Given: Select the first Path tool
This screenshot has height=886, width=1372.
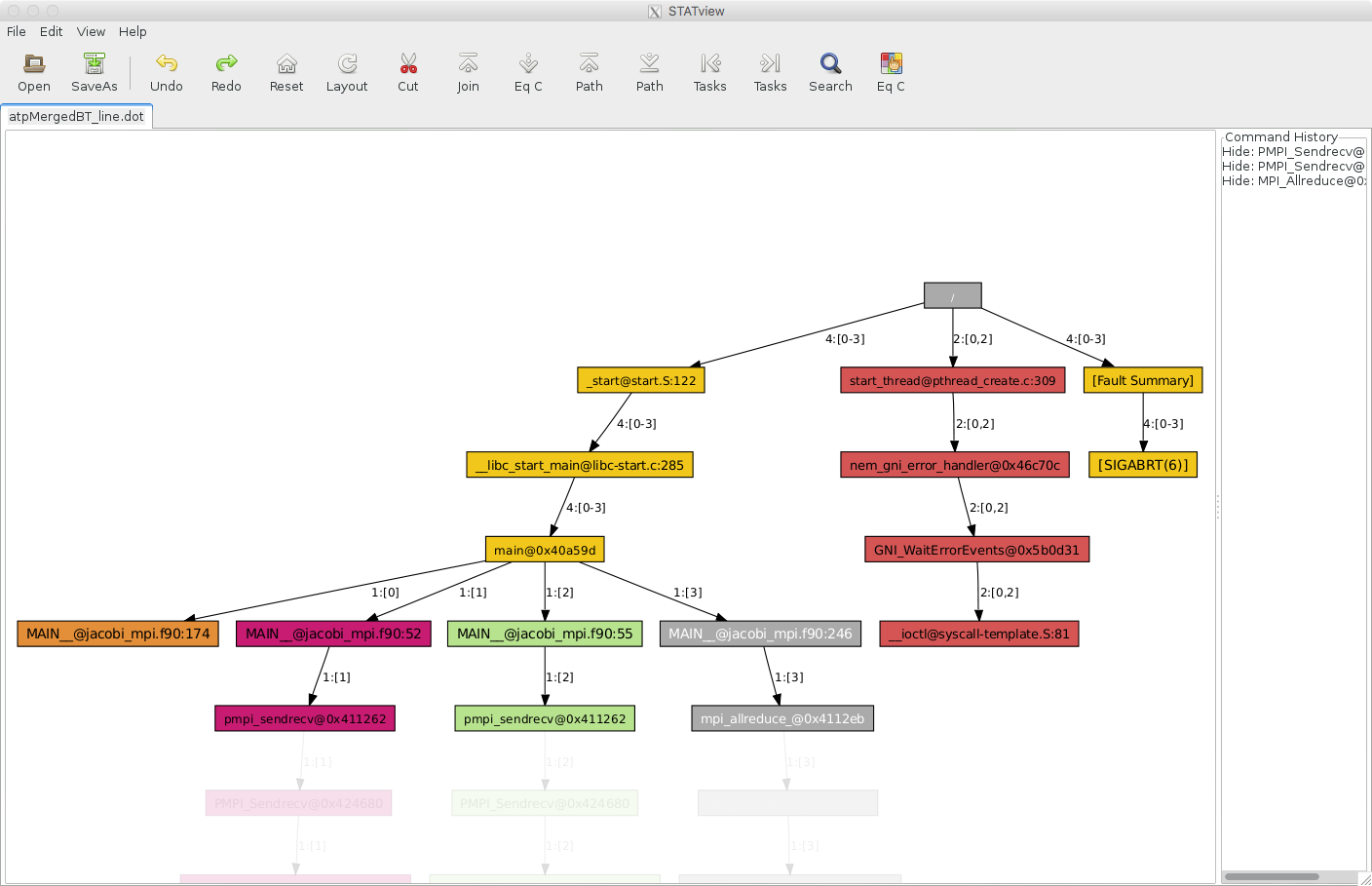Looking at the screenshot, I should (589, 71).
